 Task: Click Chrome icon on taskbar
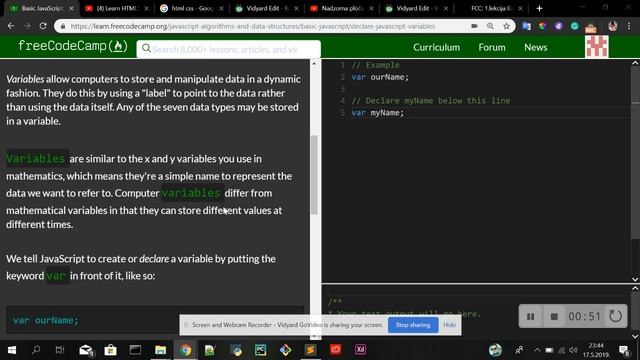pos(185,350)
